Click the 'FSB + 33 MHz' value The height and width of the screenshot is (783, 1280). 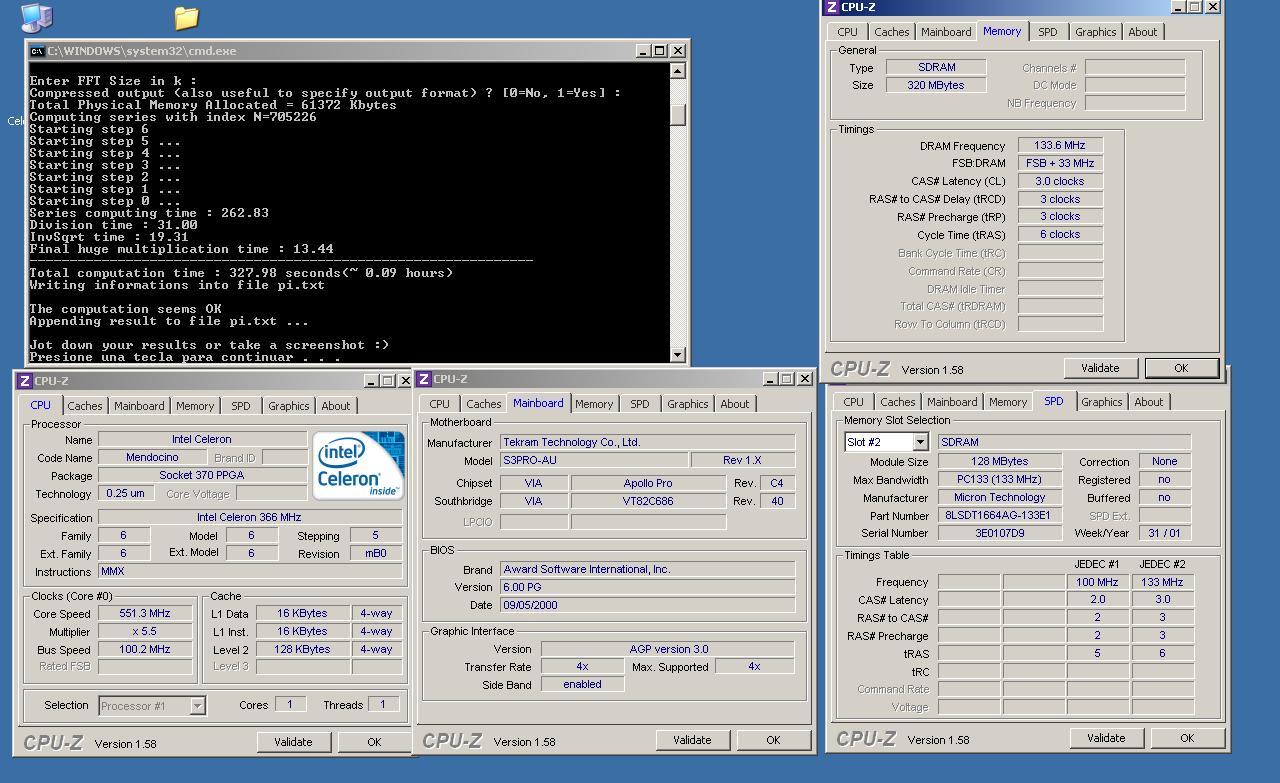tap(1060, 164)
